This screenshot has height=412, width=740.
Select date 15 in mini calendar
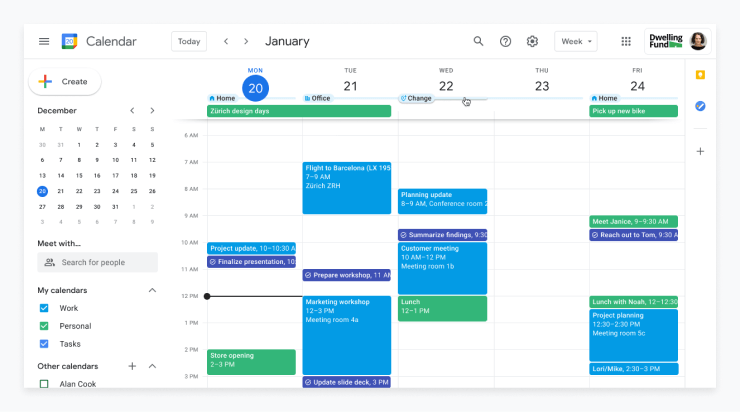(79, 176)
